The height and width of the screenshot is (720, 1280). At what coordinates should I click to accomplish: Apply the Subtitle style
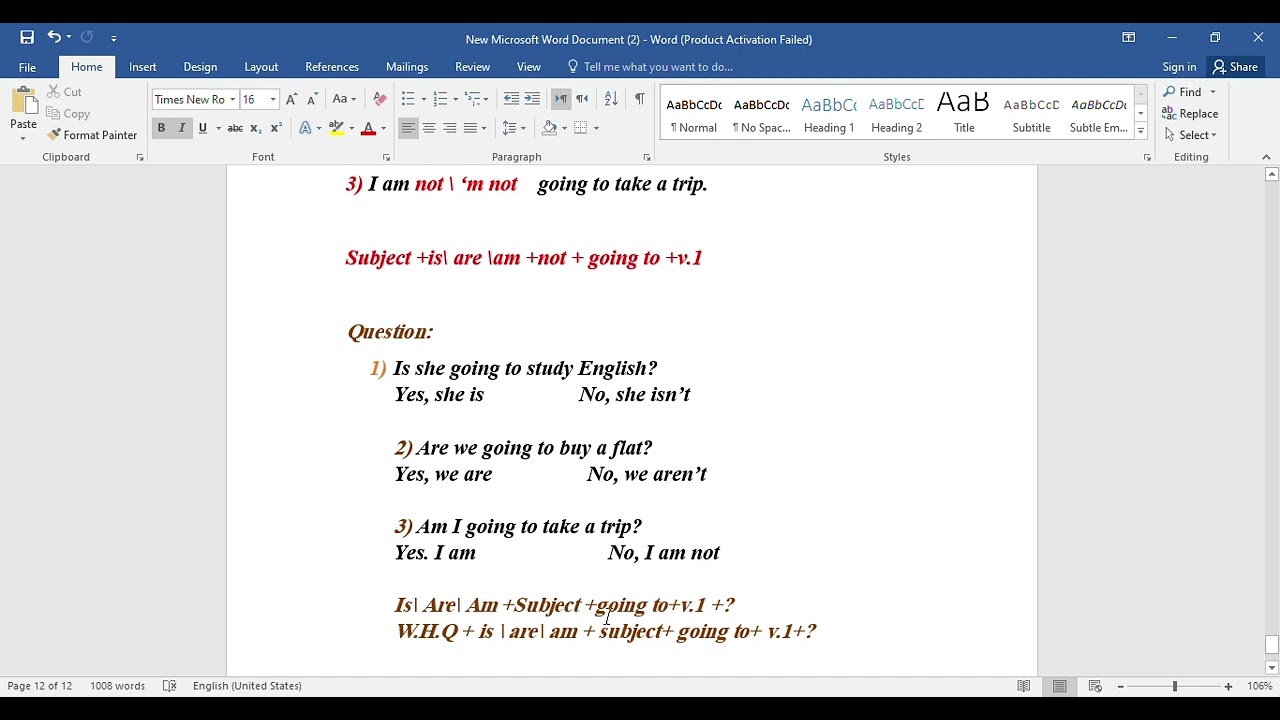pos(1031,114)
